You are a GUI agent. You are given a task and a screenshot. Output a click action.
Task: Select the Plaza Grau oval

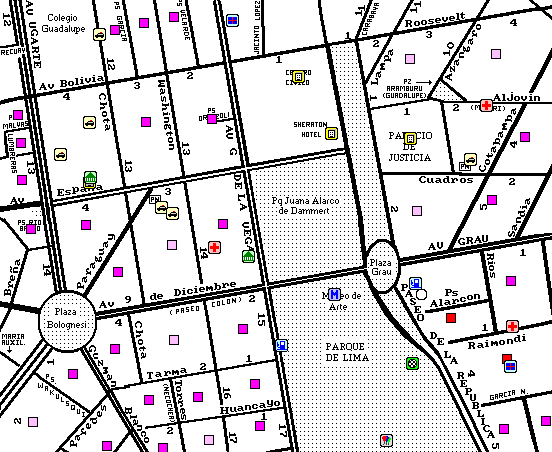382,266
